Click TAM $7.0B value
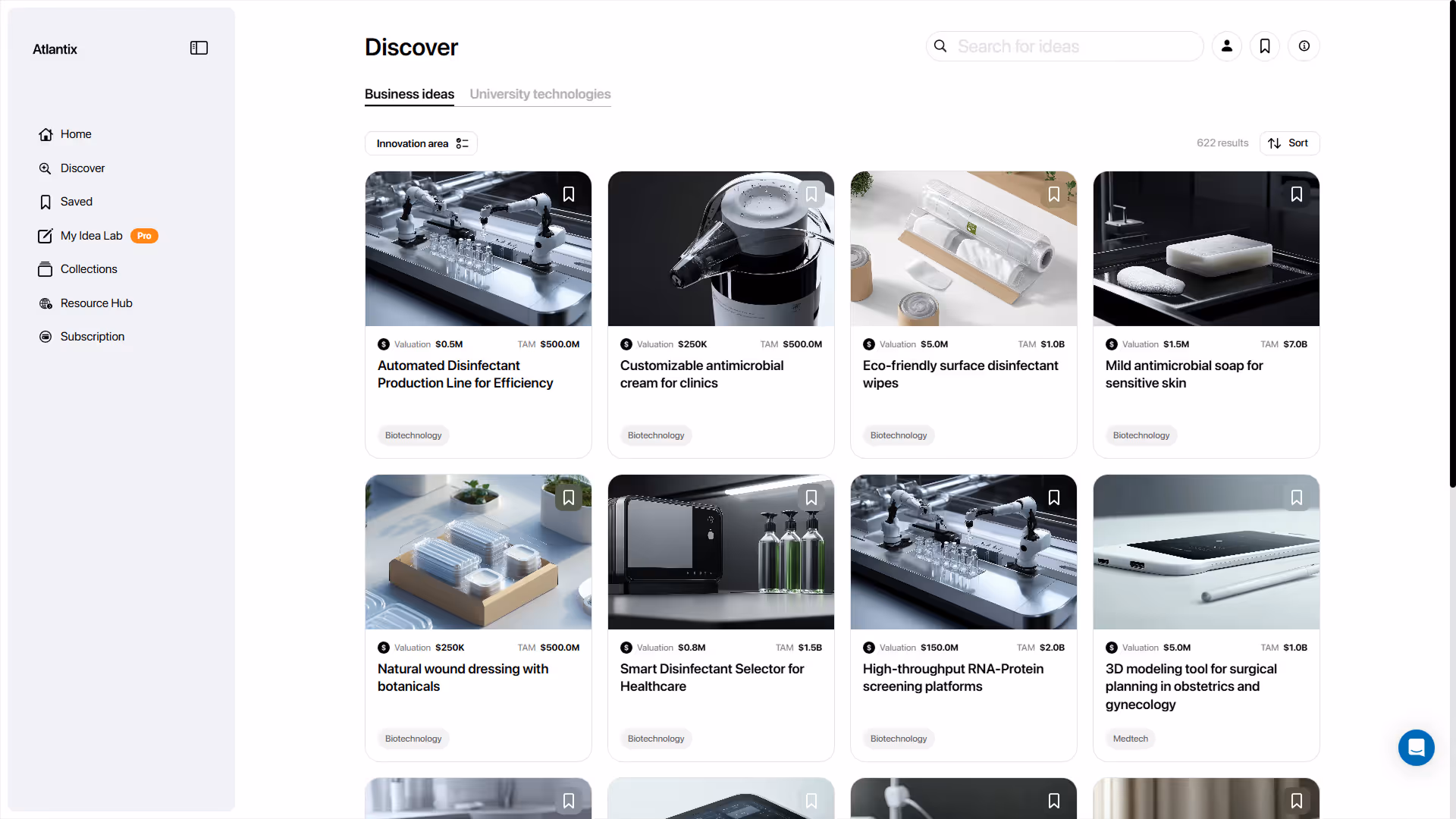The width and height of the screenshot is (1456, 819). click(x=1295, y=344)
